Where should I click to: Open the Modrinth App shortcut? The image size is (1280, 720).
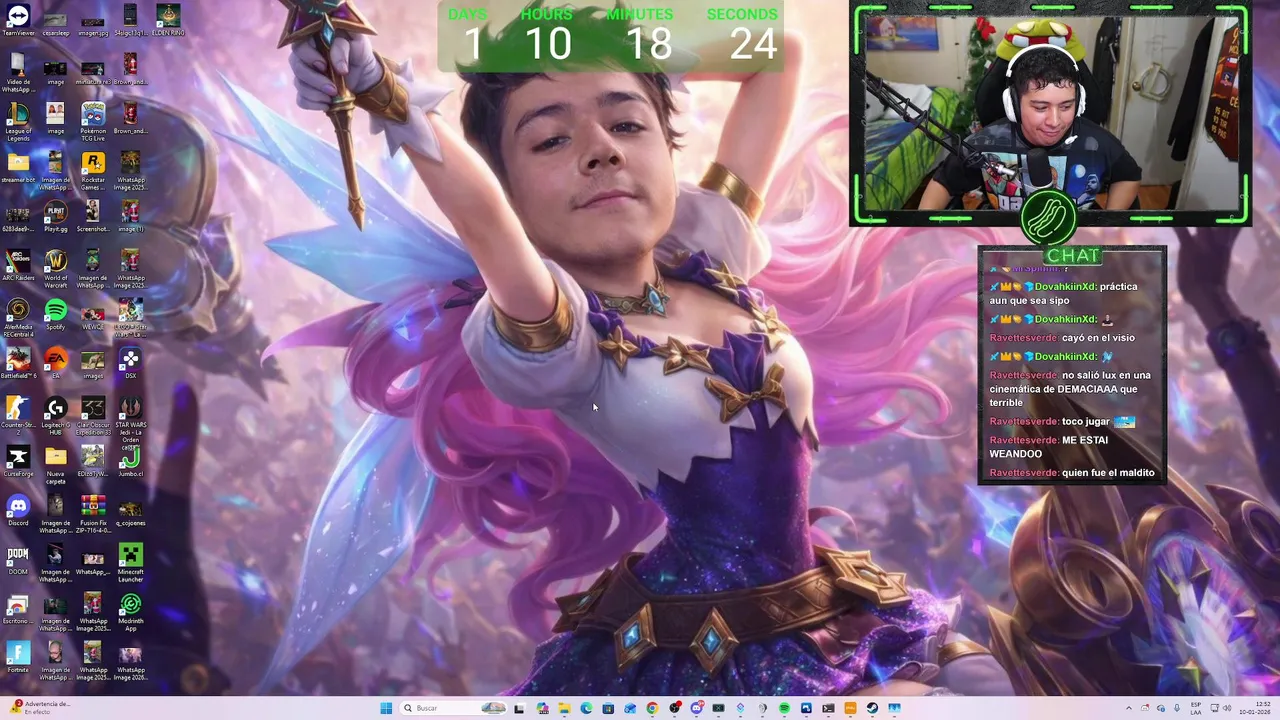coord(130,613)
